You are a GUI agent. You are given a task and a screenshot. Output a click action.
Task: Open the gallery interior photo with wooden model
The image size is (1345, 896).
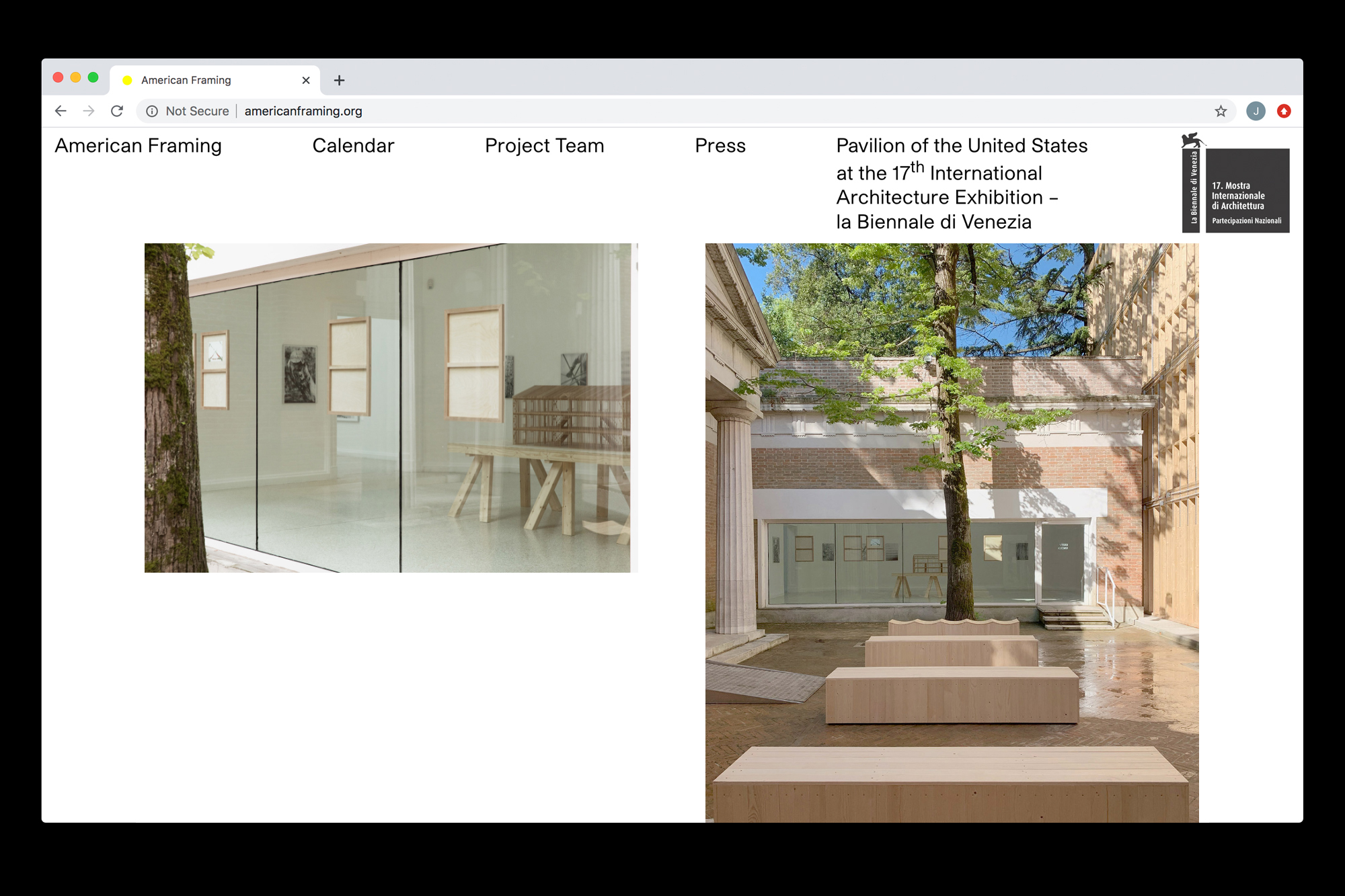pos(390,407)
